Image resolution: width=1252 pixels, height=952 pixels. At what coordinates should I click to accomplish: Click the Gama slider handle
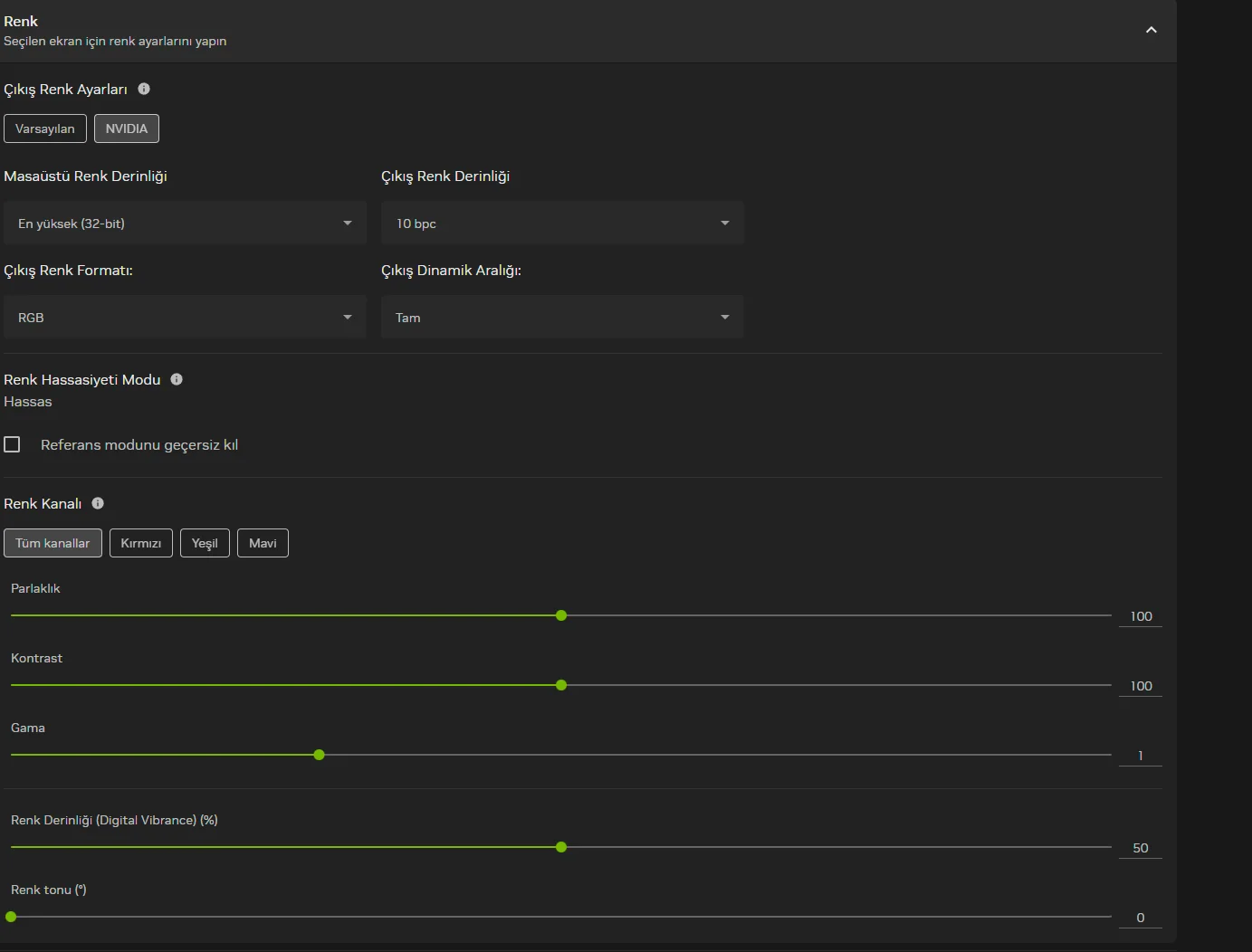(x=319, y=755)
